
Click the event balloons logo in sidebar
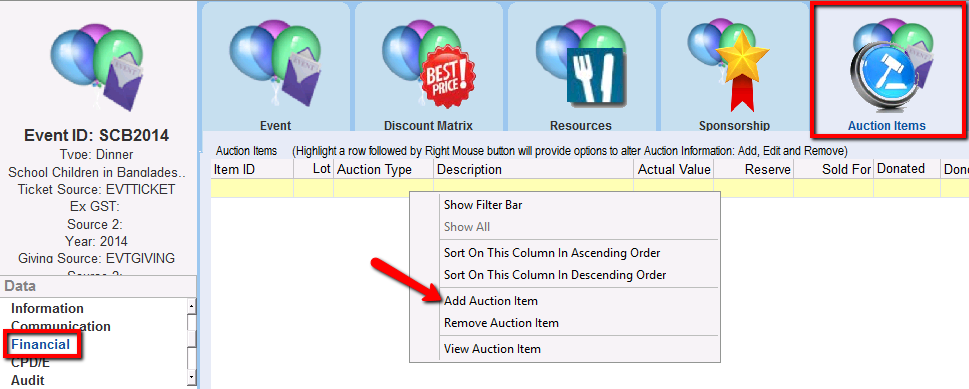[97, 66]
